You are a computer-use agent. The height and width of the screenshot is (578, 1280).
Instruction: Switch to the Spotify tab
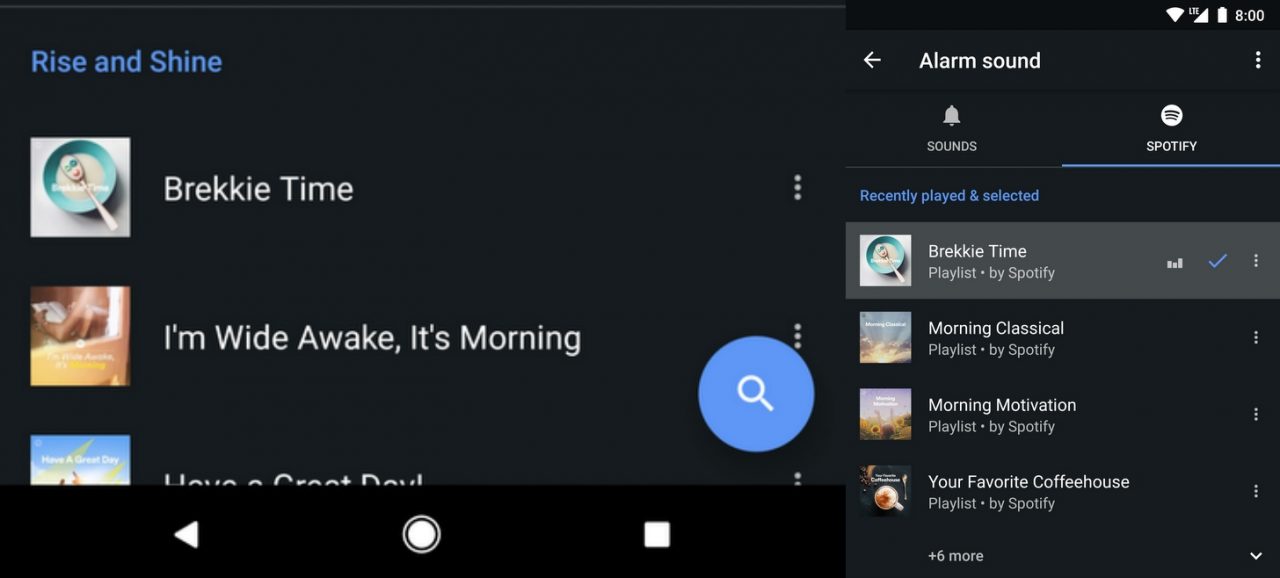pos(1171,129)
